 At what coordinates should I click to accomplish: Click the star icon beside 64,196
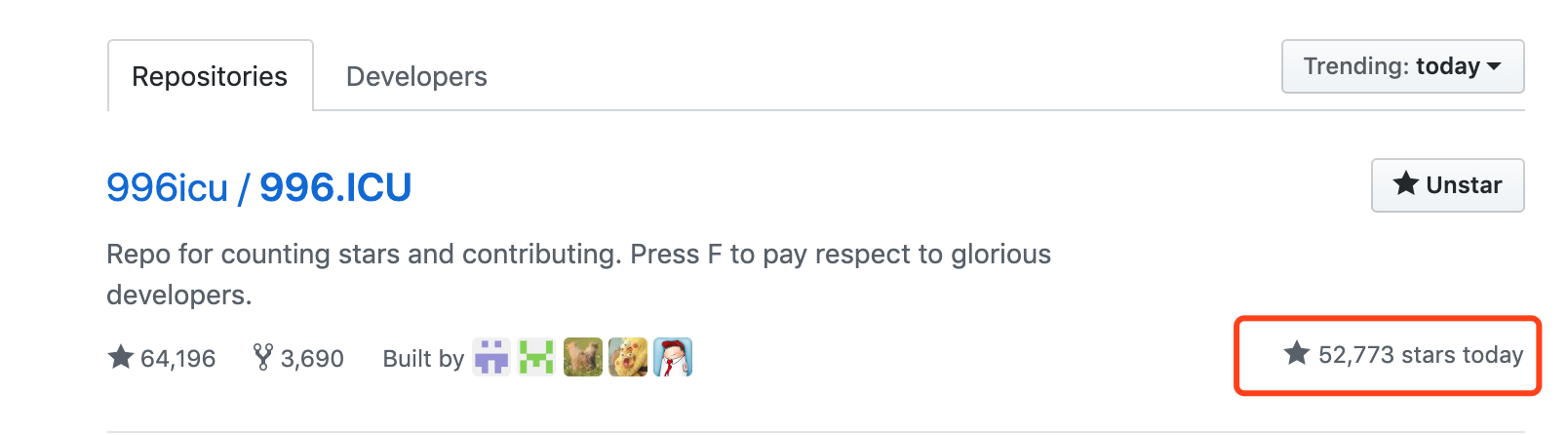[121, 357]
